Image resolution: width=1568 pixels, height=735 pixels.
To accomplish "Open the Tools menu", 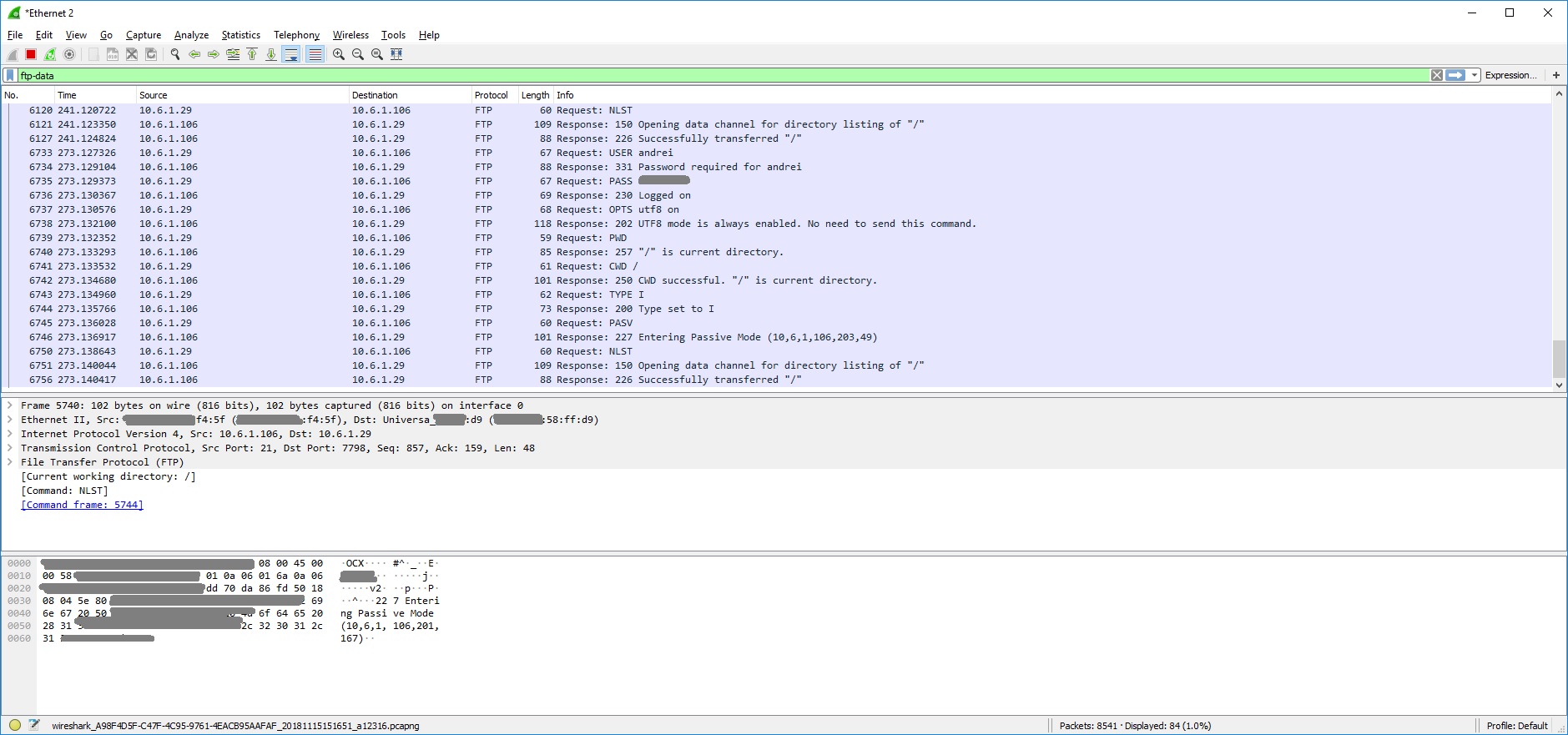I will (393, 35).
